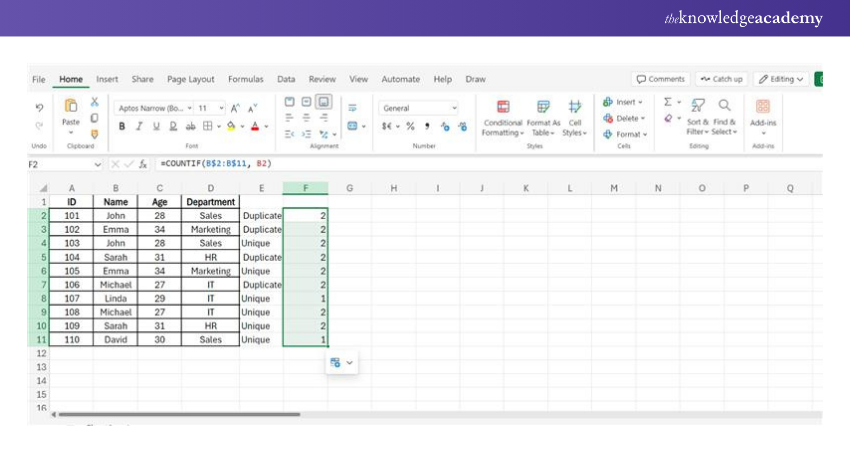
Task: Click the AutoSum sigma icon
Action: pos(669,102)
